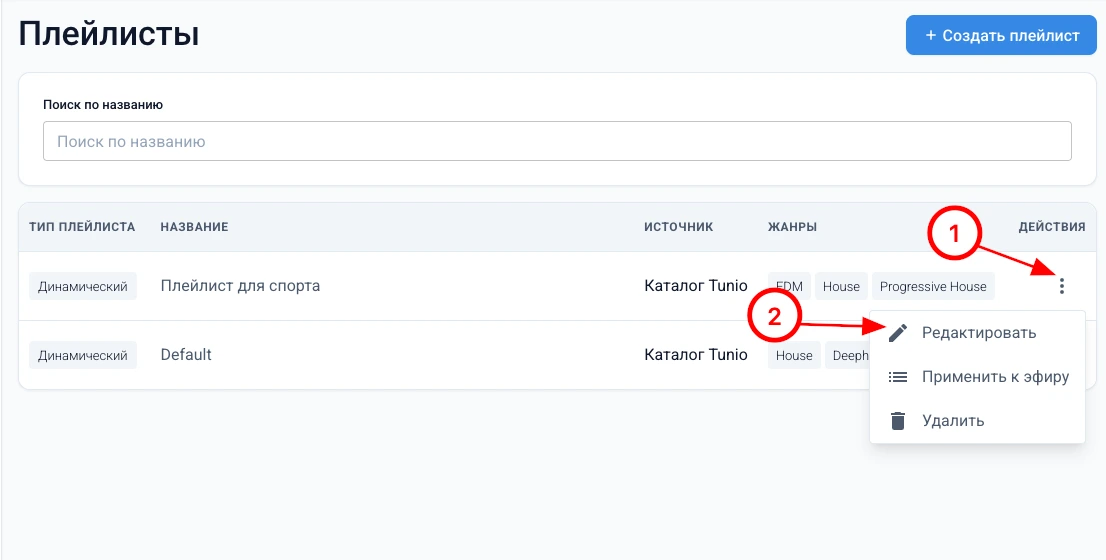Click the Динамический badge in Плейлист для спорта row
Viewport: 1106px width, 560px height.
tap(82, 286)
